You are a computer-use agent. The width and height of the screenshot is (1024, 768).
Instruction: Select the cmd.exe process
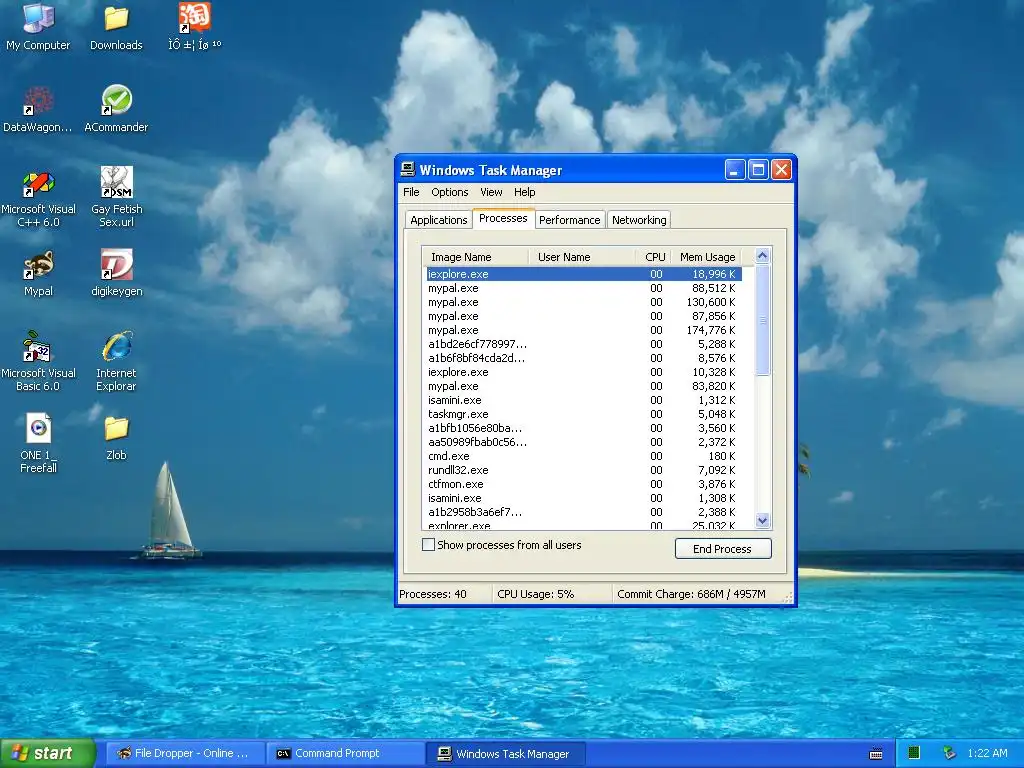click(584, 456)
